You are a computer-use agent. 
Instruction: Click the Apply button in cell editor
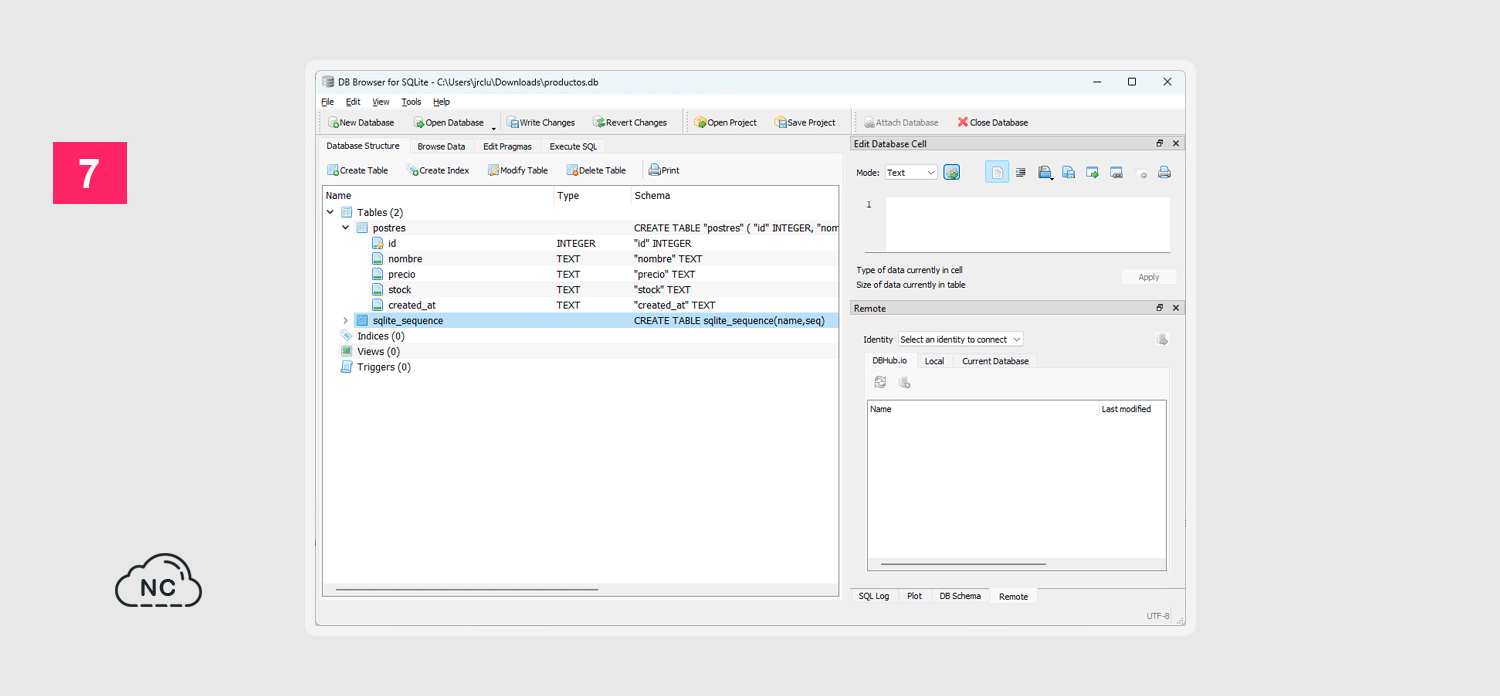click(1149, 277)
